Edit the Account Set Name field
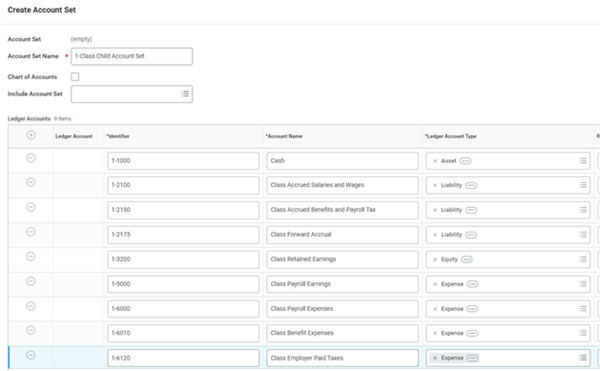600x371 pixels. pyautogui.click(x=132, y=56)
